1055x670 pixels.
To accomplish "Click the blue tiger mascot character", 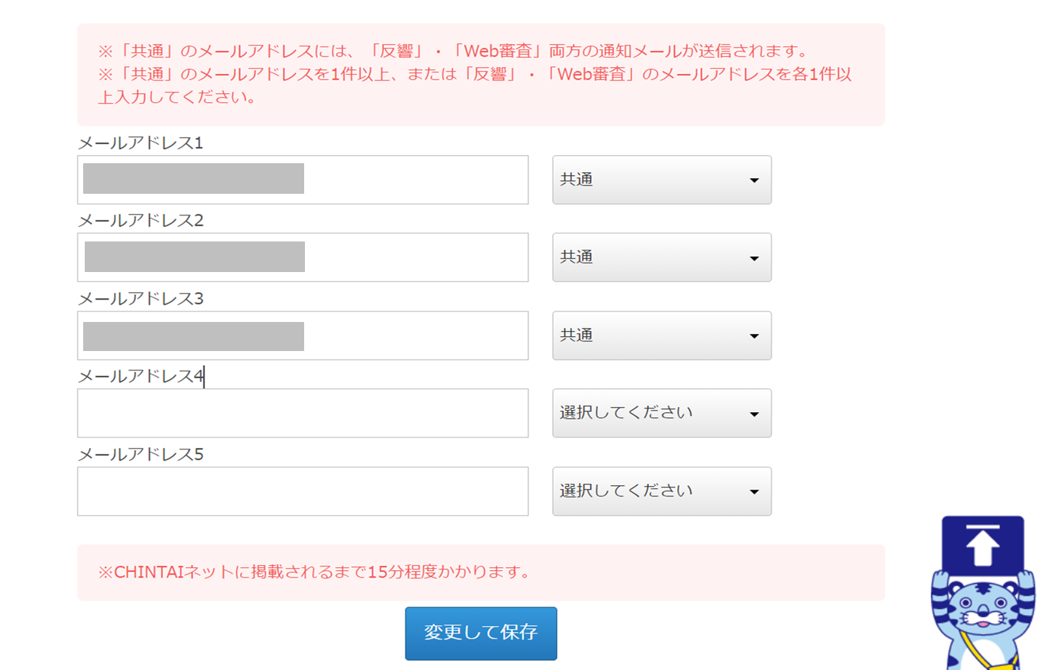I will [982, 620].
